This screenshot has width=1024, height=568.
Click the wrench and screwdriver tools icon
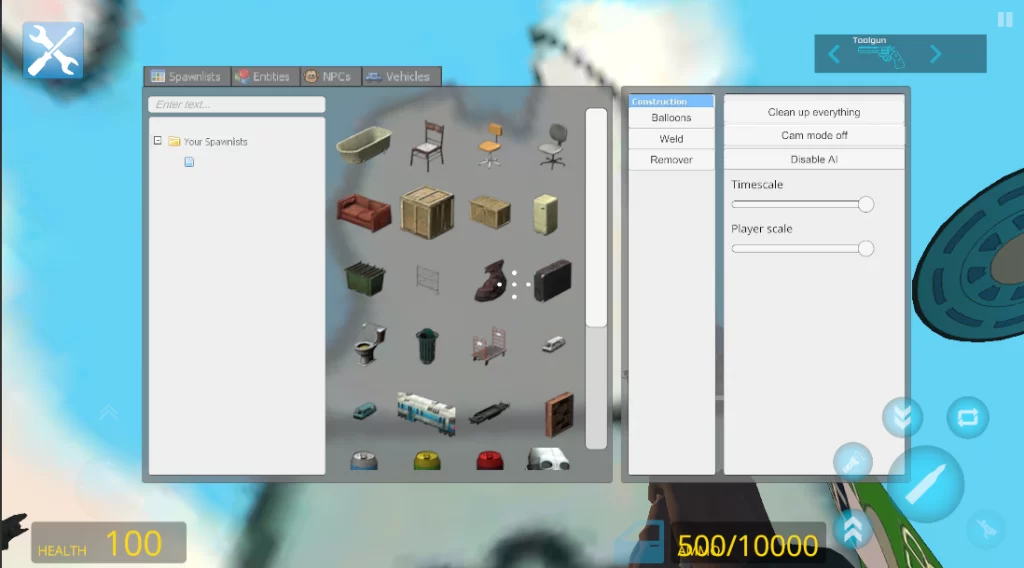click(x=53, y=51)
